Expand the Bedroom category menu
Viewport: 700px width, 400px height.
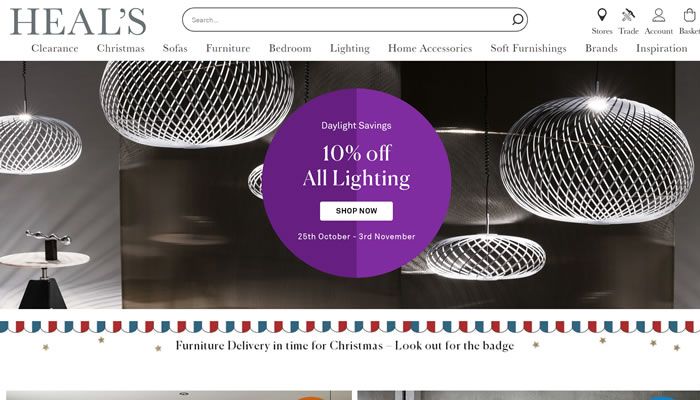click(x=290, y=48)
